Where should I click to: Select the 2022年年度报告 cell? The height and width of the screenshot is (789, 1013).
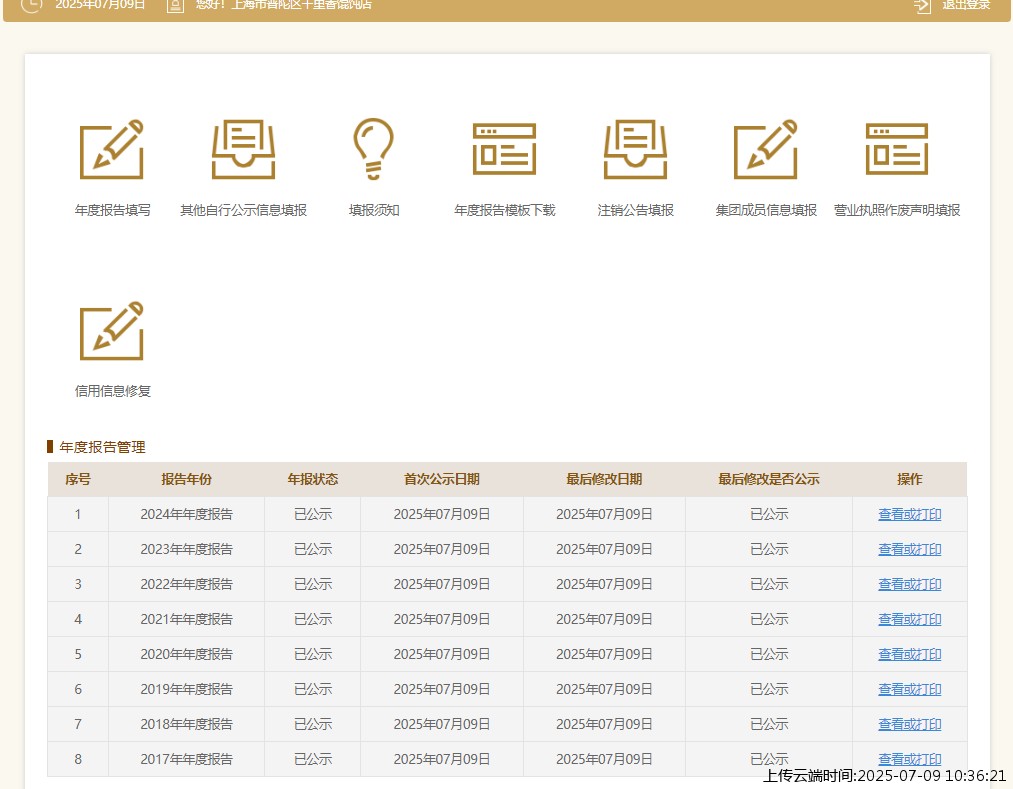point(186,584)
